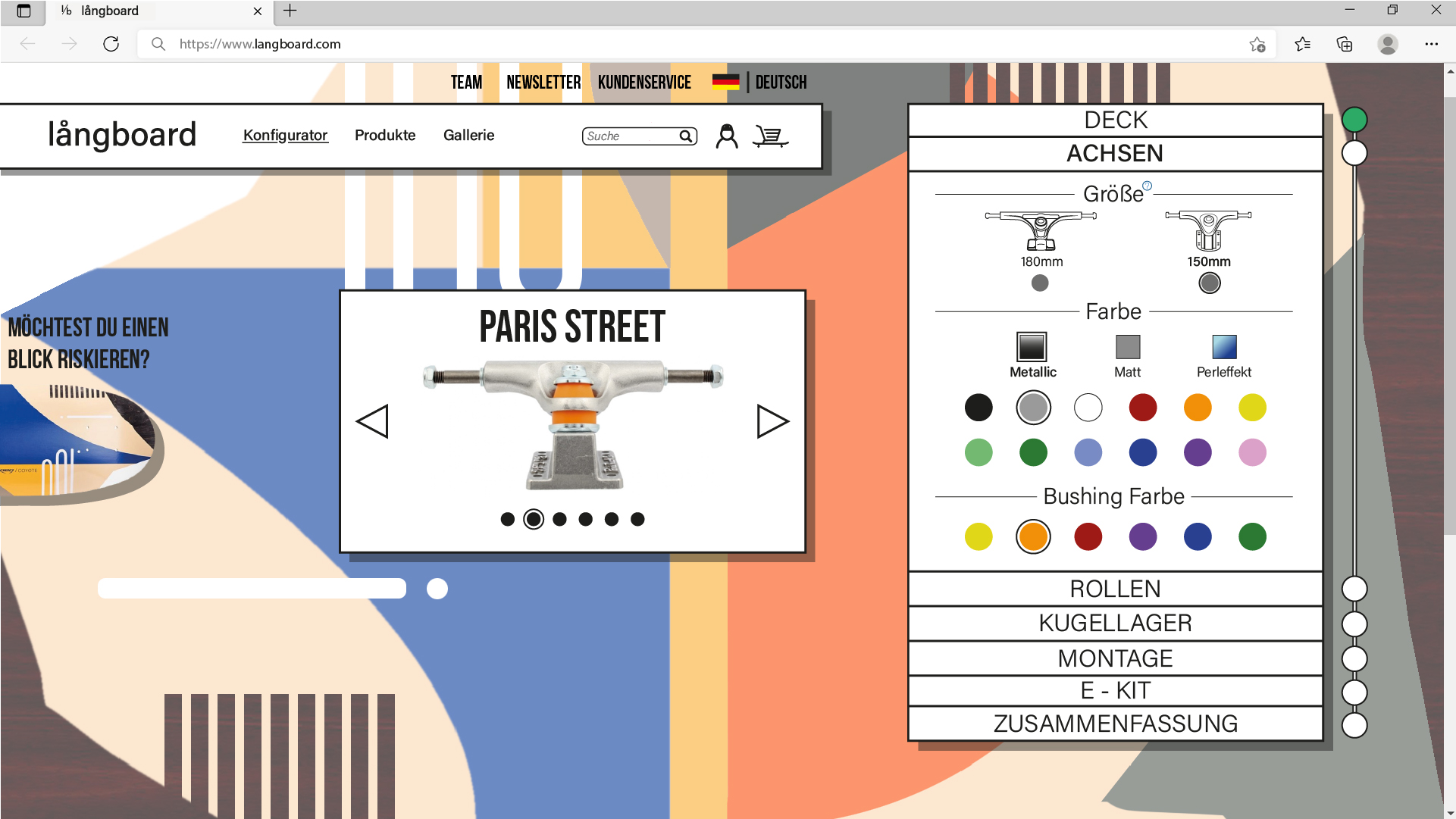The width and height of the screenshot is (1456, 819).
Task: Click the search magnifier icon in Suche field
Action: 686,136
